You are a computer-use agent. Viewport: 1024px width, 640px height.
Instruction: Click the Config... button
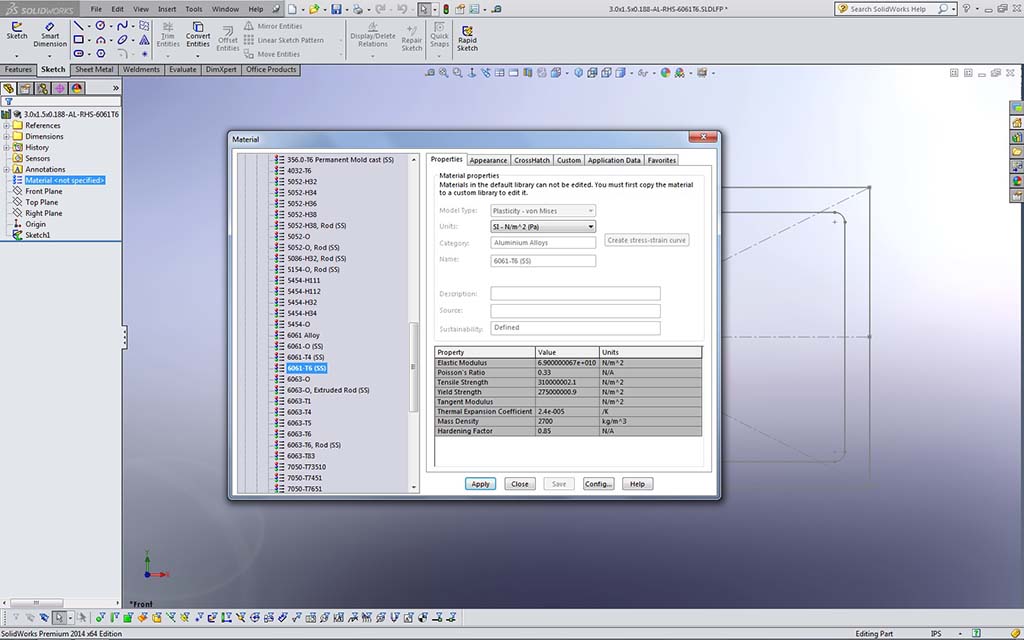point(598,484)
